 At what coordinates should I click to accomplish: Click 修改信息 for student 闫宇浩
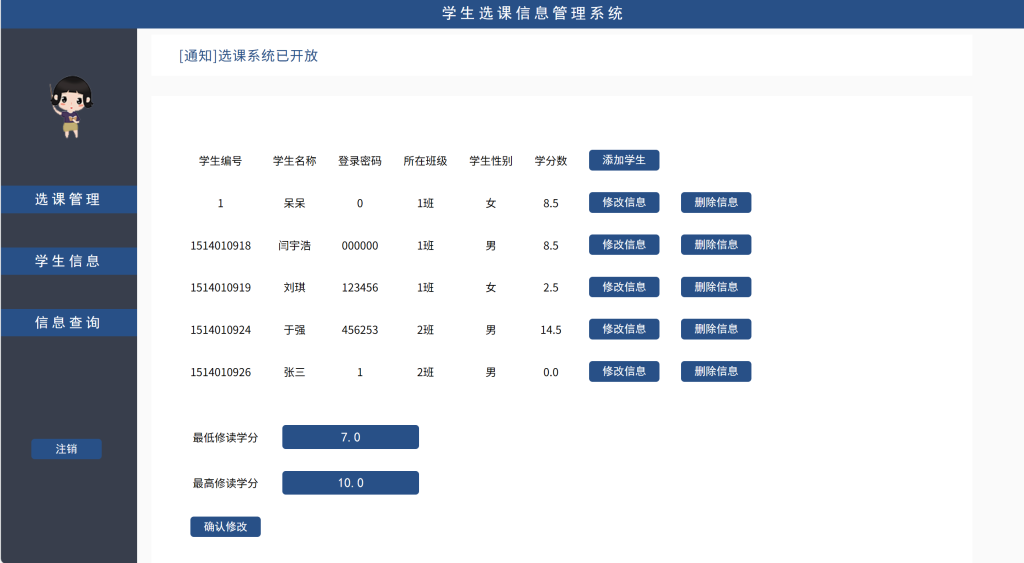point(624,245)
